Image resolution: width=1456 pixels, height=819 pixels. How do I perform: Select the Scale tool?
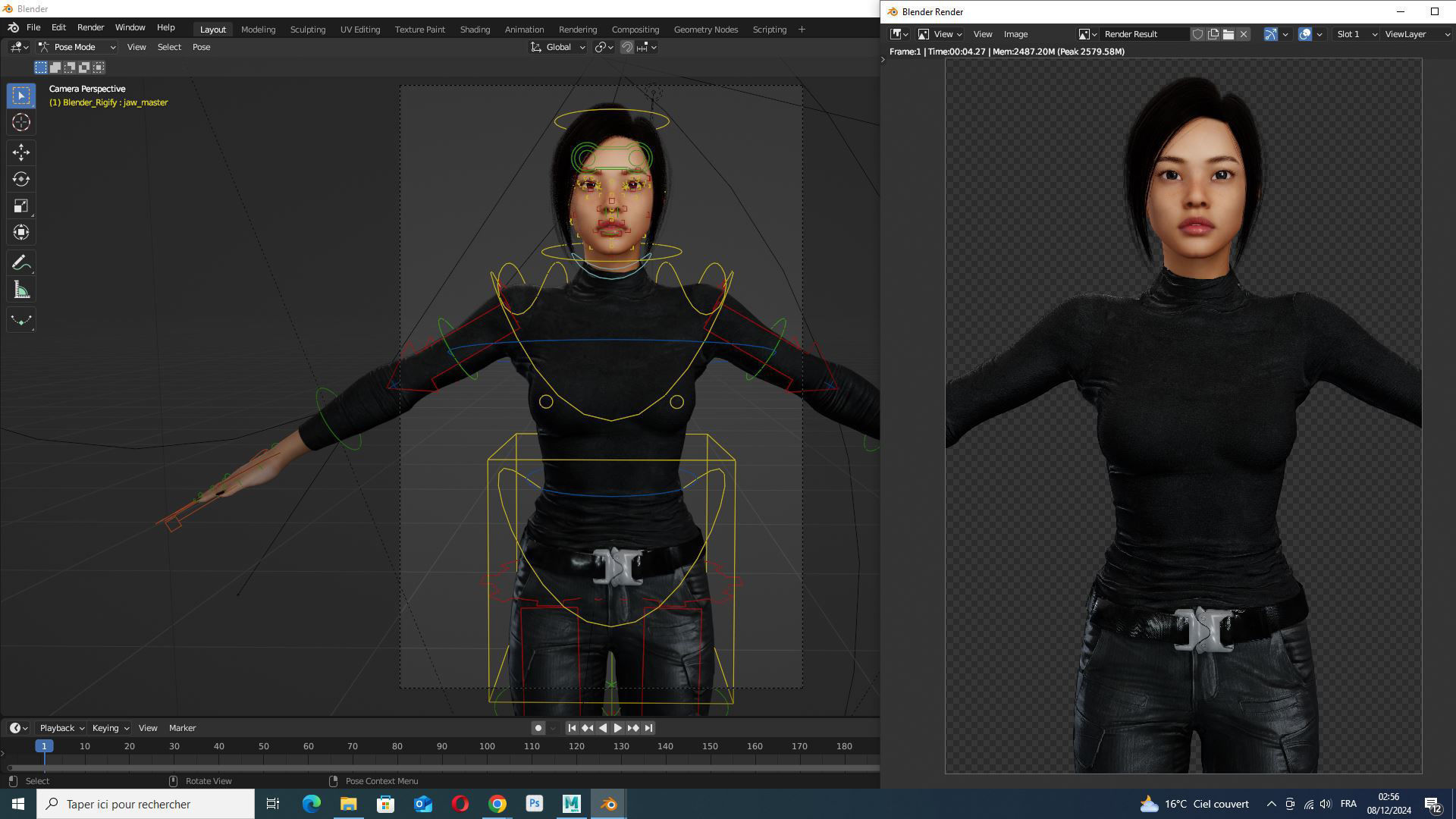point(21,206)
